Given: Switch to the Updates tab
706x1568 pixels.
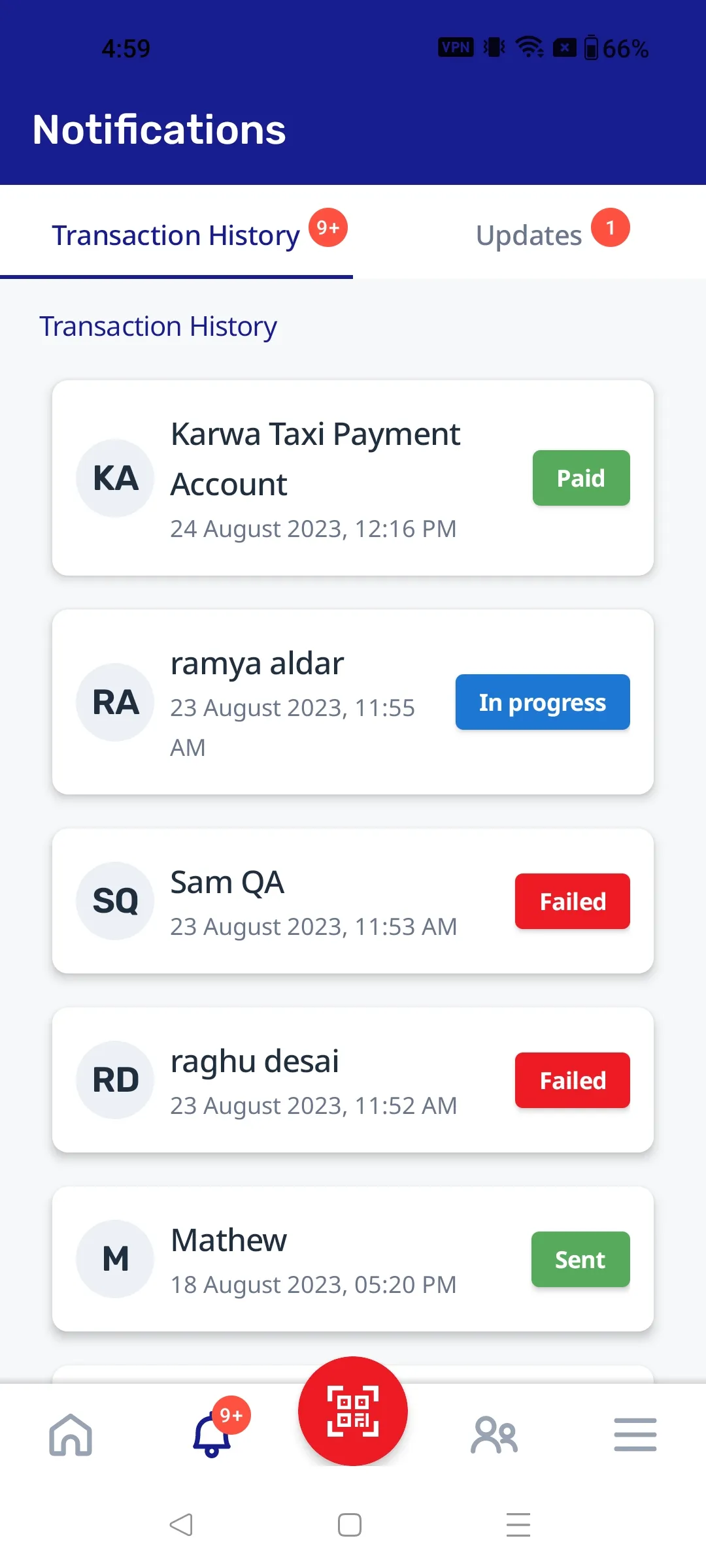Looking at the screenshot, I should pyautogui.click(x=529, y=235).
